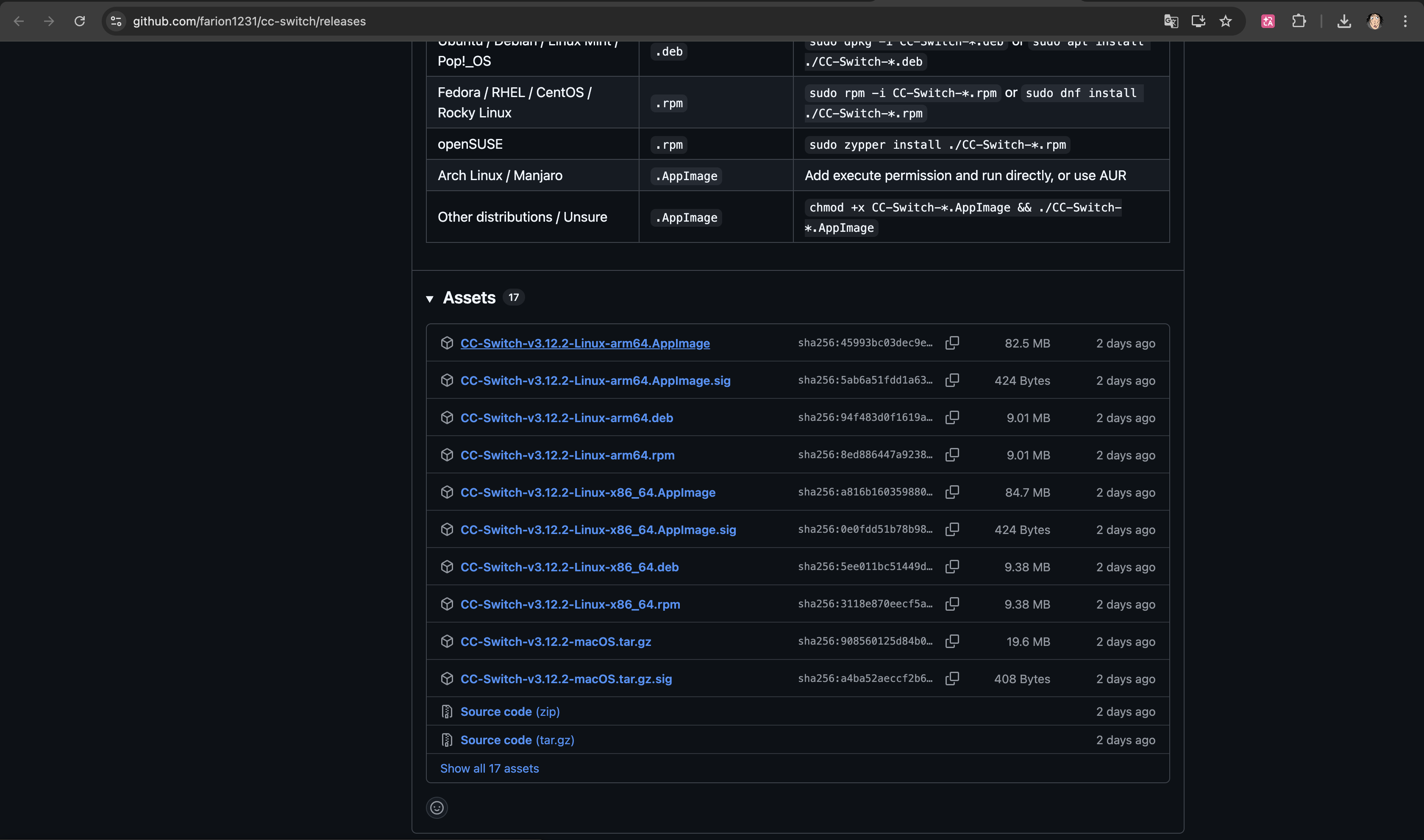The width and height of the screenshot is (1424, 840).
Task: Collapse the Assets section triangle
Action: click(430, 299)
